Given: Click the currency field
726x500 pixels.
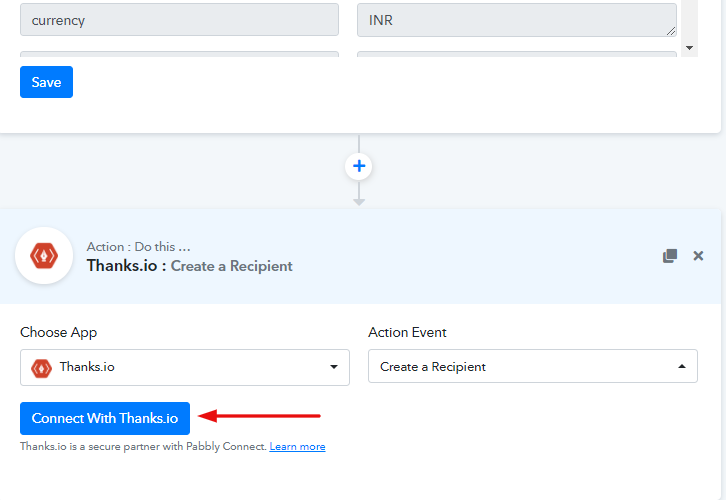Looking at the screenshot, I should [179, 20].
